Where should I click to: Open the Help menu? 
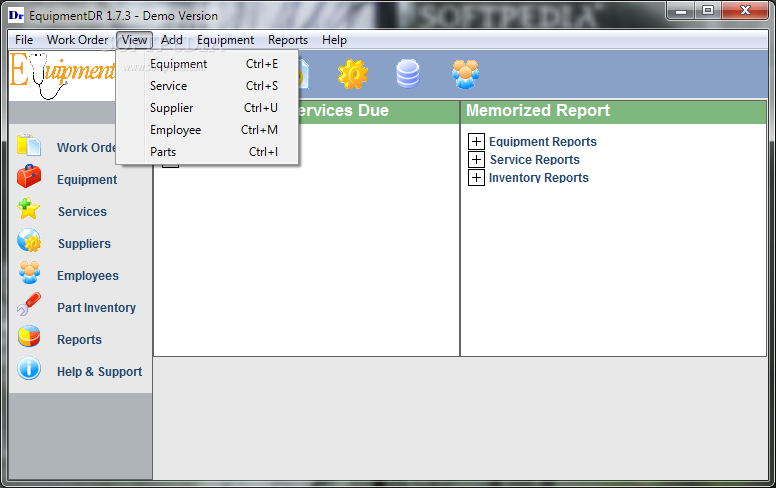[x=334, y=40]
